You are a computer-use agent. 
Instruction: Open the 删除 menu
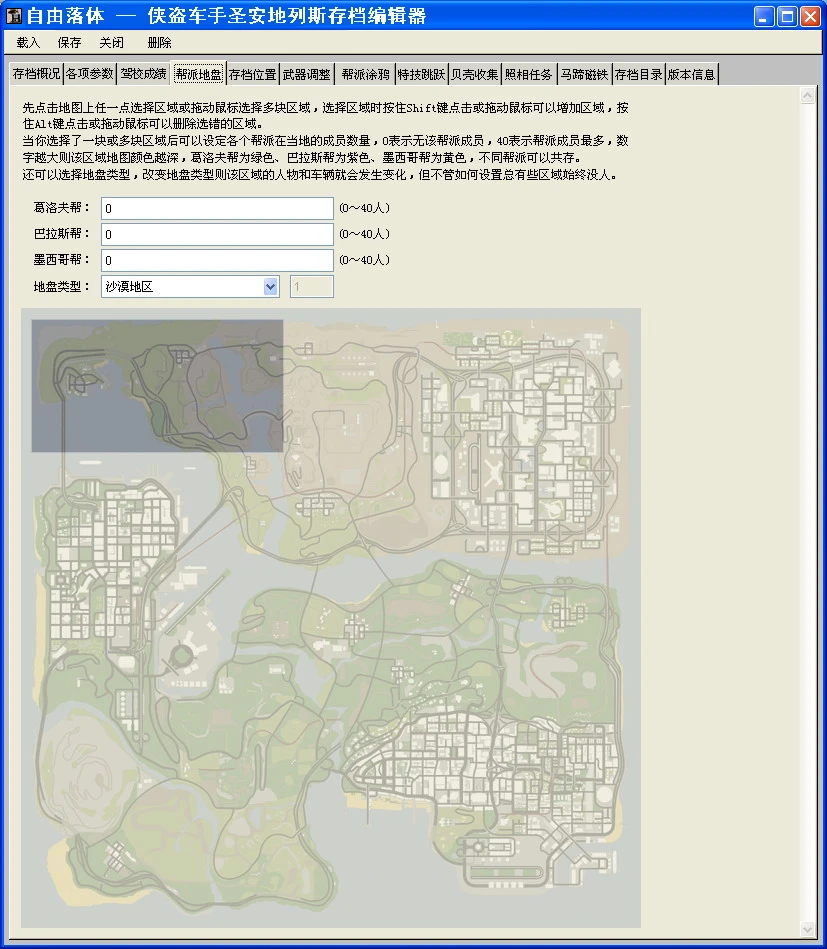tap(159, 42)
